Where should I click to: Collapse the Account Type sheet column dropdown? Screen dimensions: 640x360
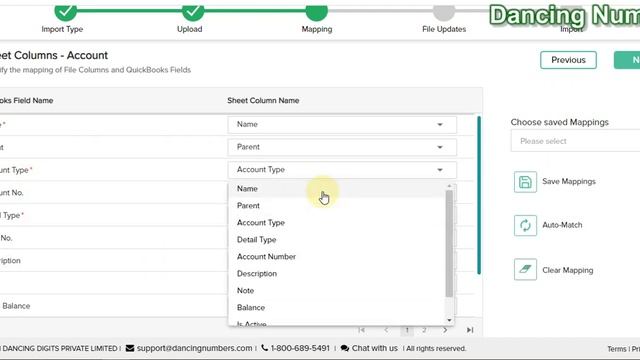click(x=342, y=170)
